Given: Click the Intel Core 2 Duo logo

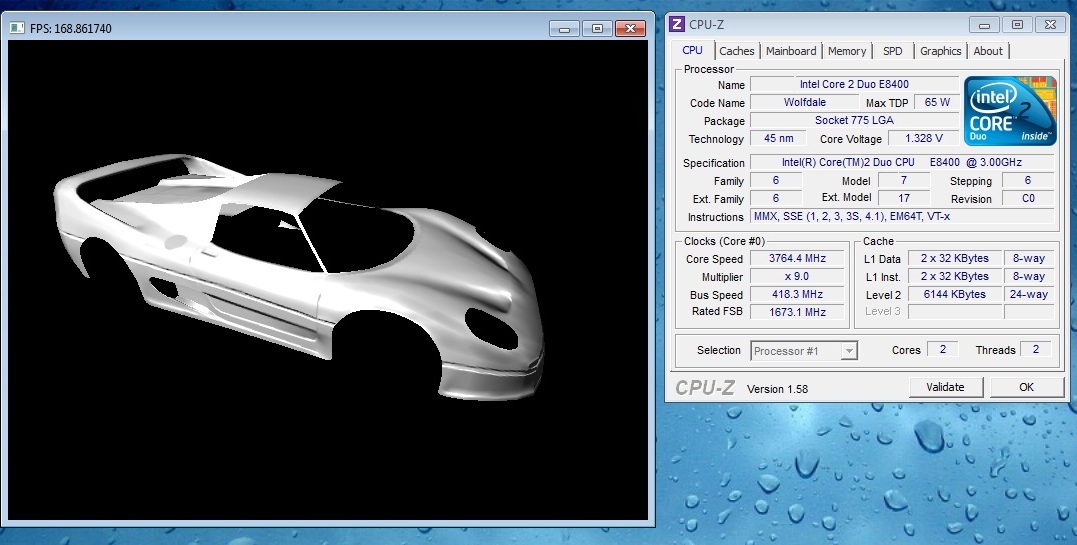Looking at the screenshot, I should [x=1010, y=110].
